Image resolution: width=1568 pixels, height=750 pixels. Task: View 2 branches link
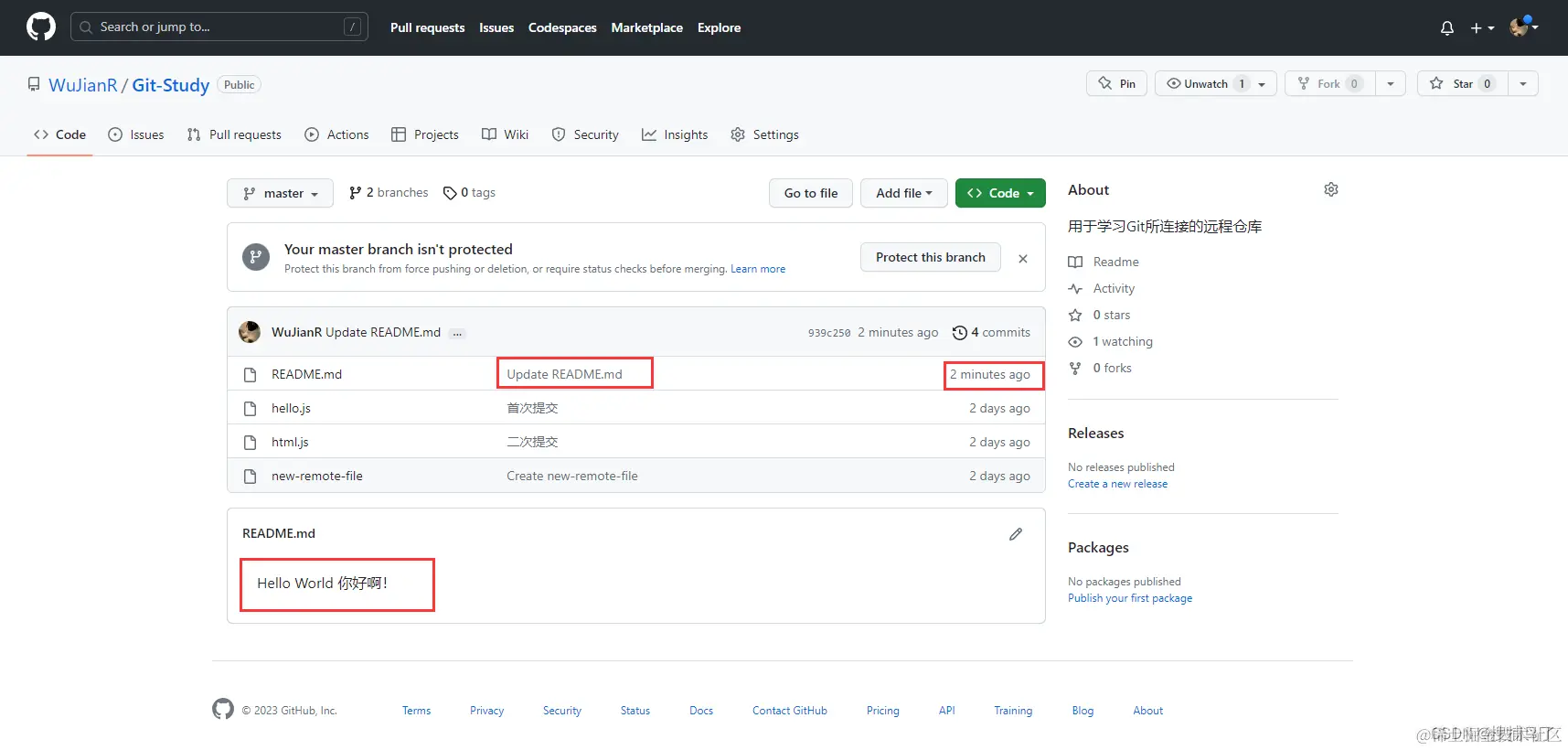(x=389, y=193)
